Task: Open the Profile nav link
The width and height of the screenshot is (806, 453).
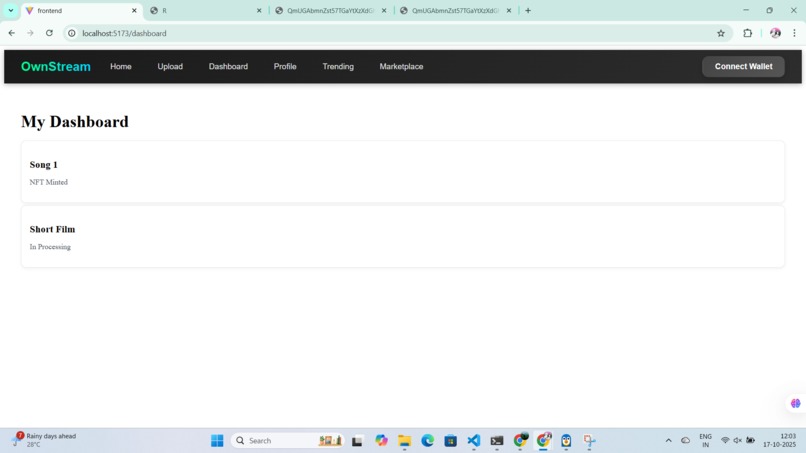Action: click(285, 66)
